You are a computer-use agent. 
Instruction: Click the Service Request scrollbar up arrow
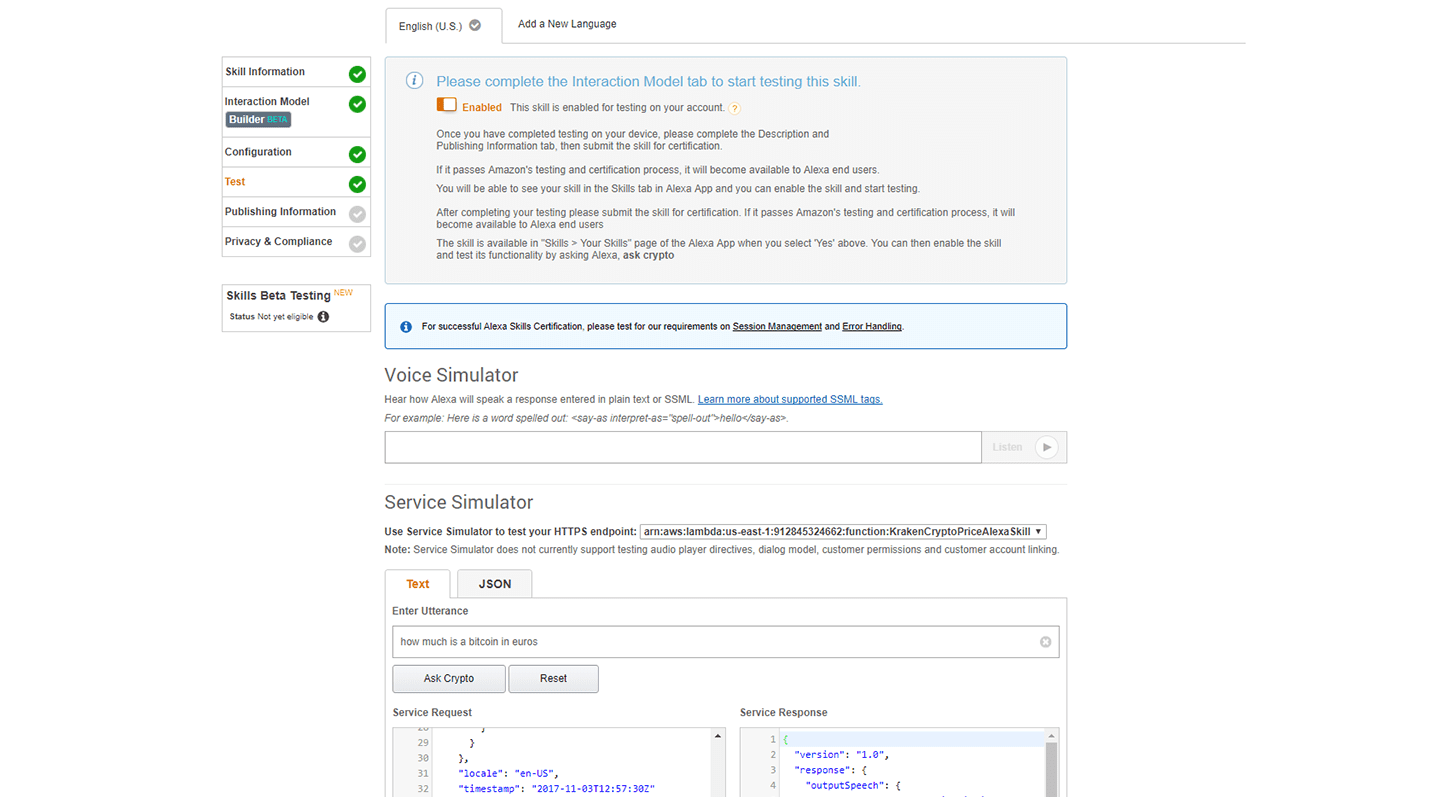718,736
